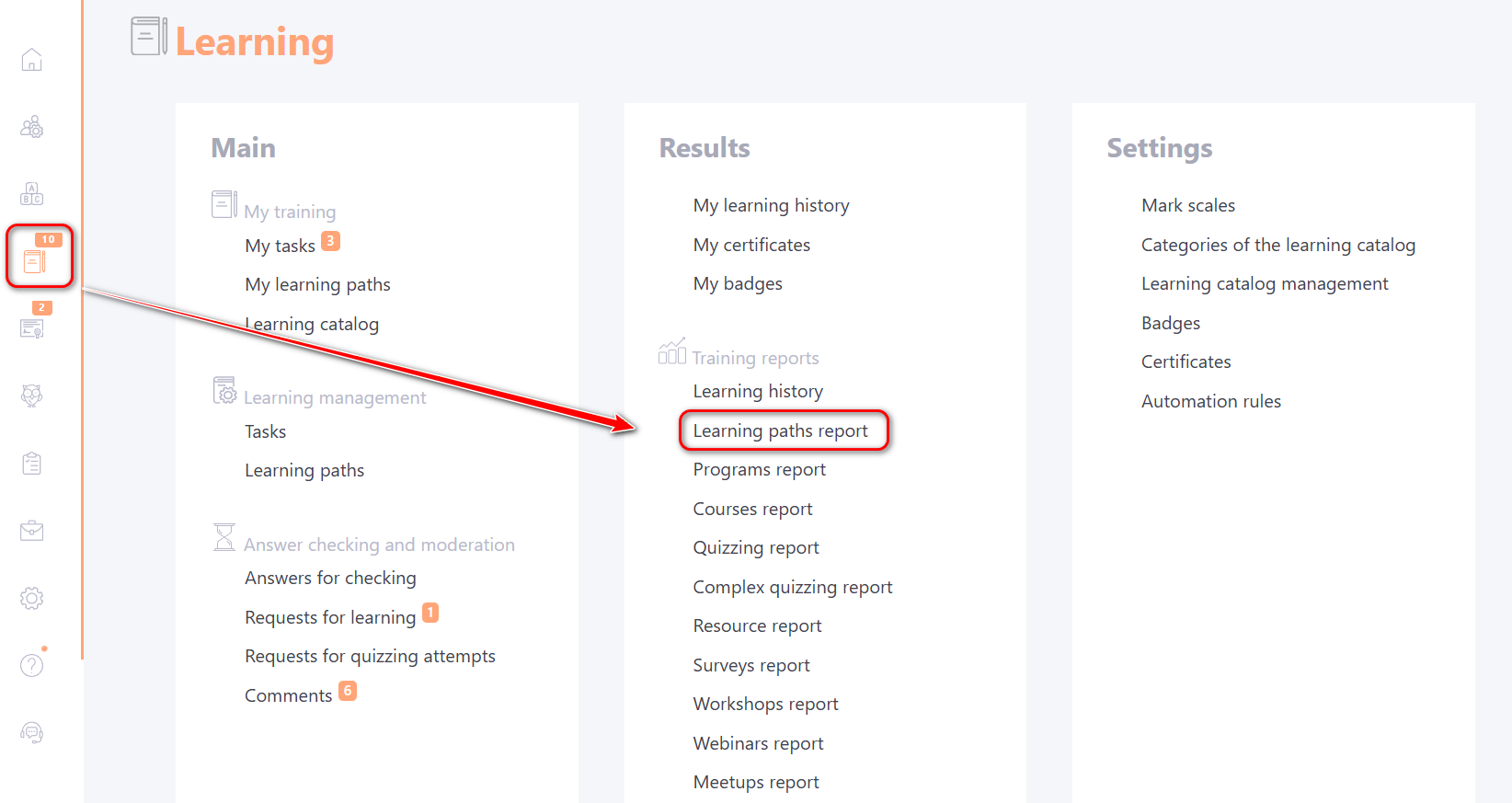The image size is (1512, 803).
Task: Select the Learning notebook sidebar icon
Action: (x=34, y=262)
